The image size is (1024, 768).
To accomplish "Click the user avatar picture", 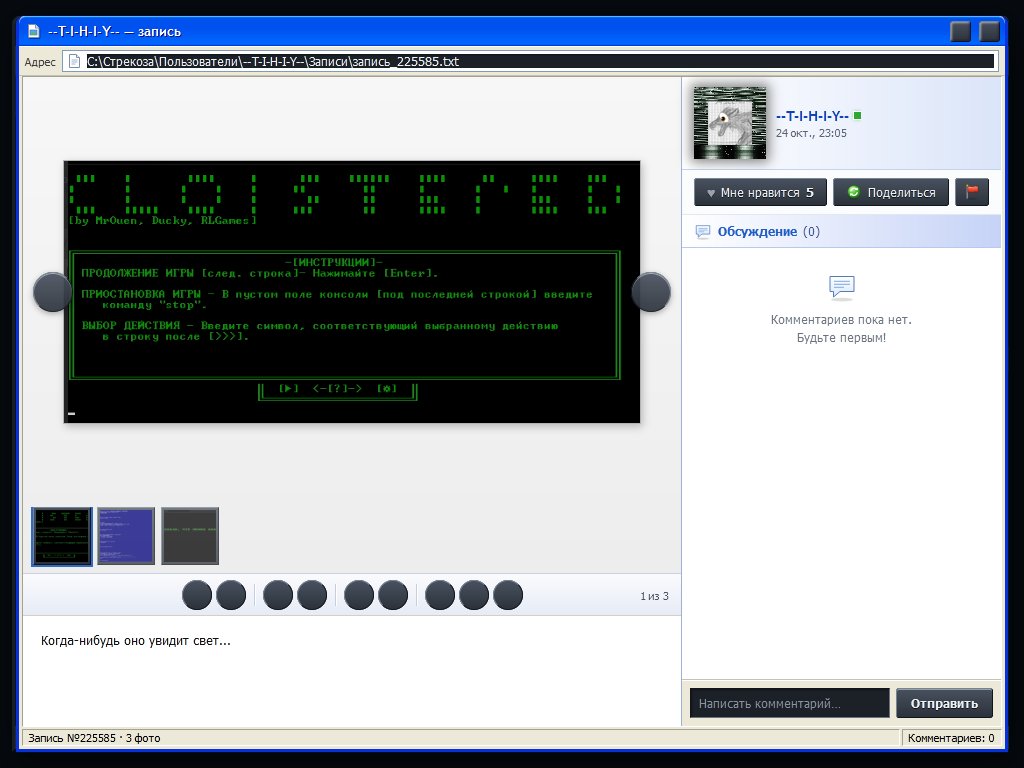I will pyautogui.click(x=729, y=123).
